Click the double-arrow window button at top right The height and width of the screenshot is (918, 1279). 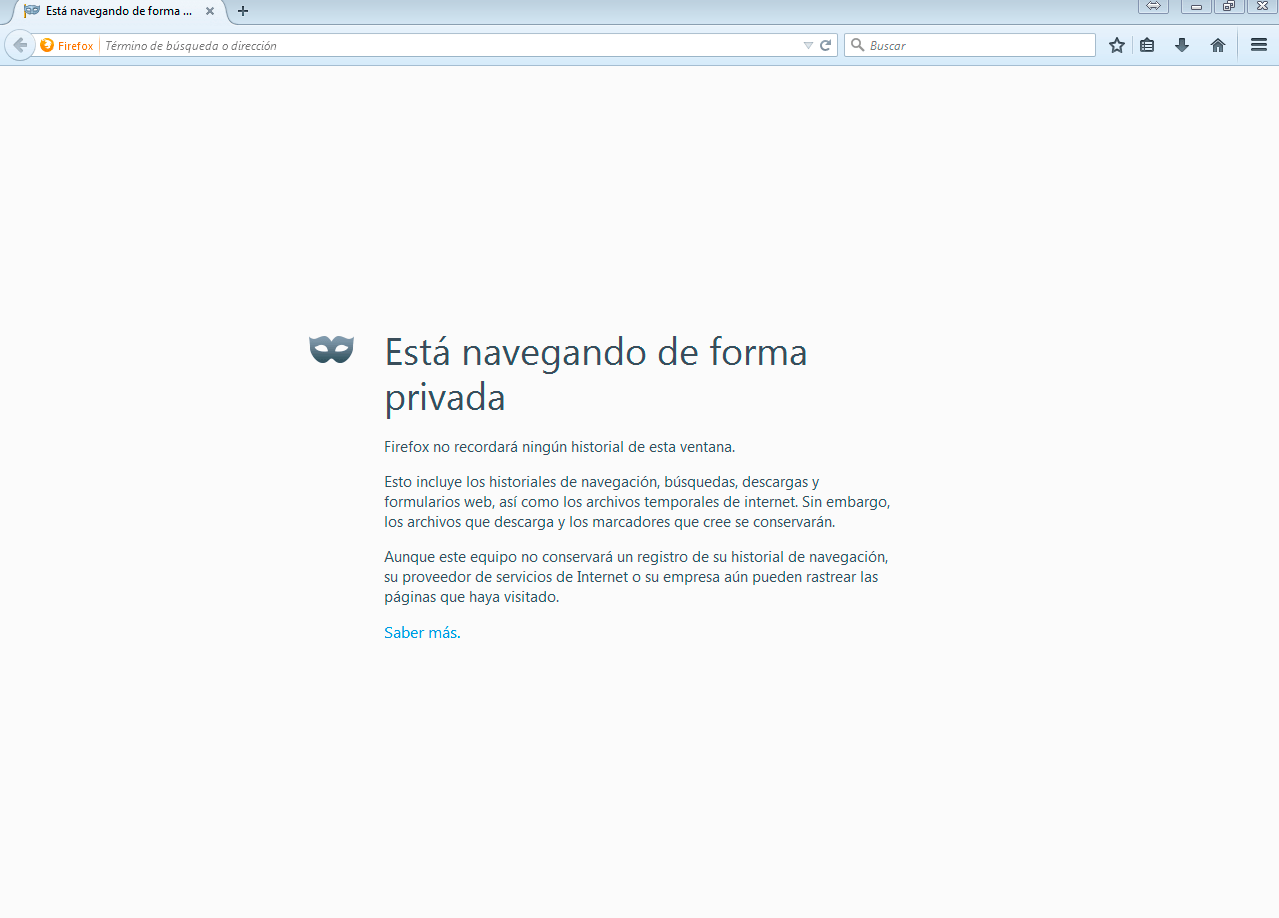point(1153,6)
